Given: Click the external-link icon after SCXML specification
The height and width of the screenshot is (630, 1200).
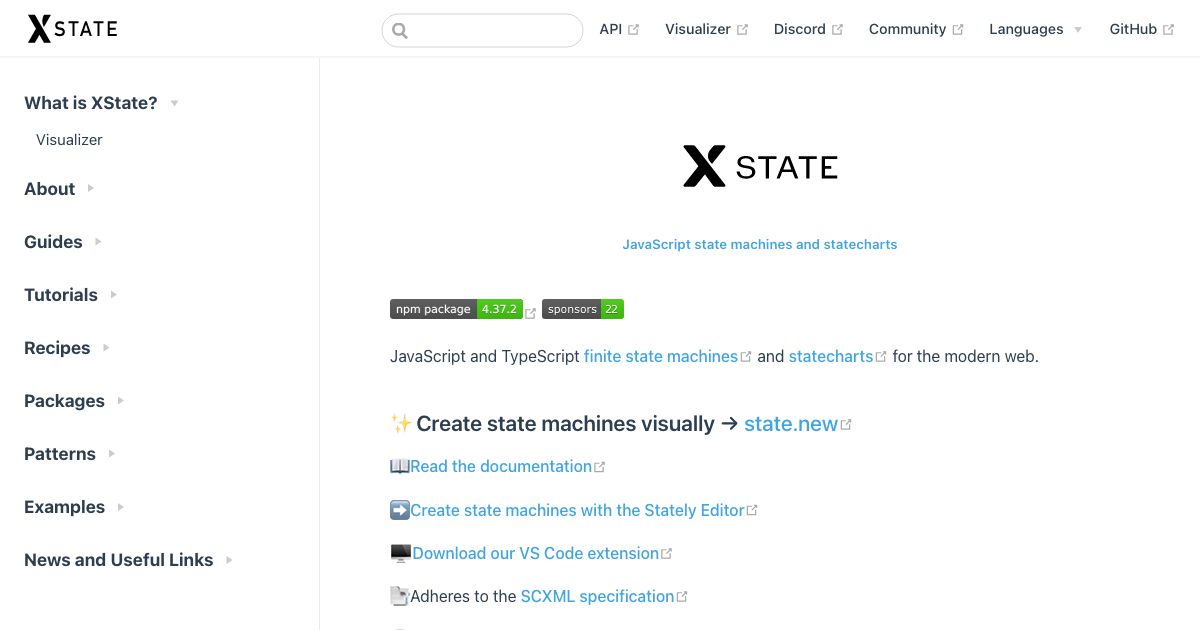Looking at the screenshot, I should 683,595.
